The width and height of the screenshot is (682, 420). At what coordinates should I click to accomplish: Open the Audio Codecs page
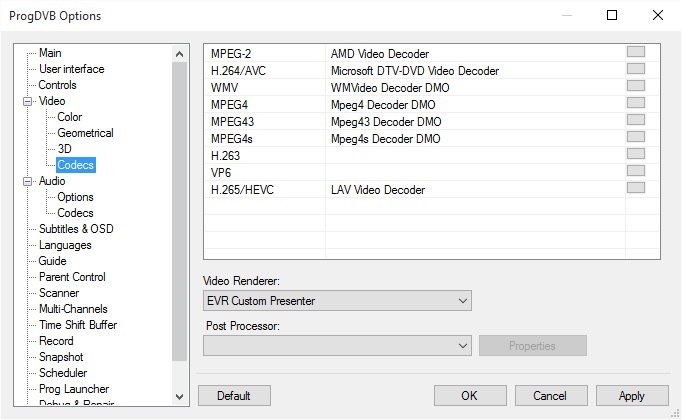75,213
